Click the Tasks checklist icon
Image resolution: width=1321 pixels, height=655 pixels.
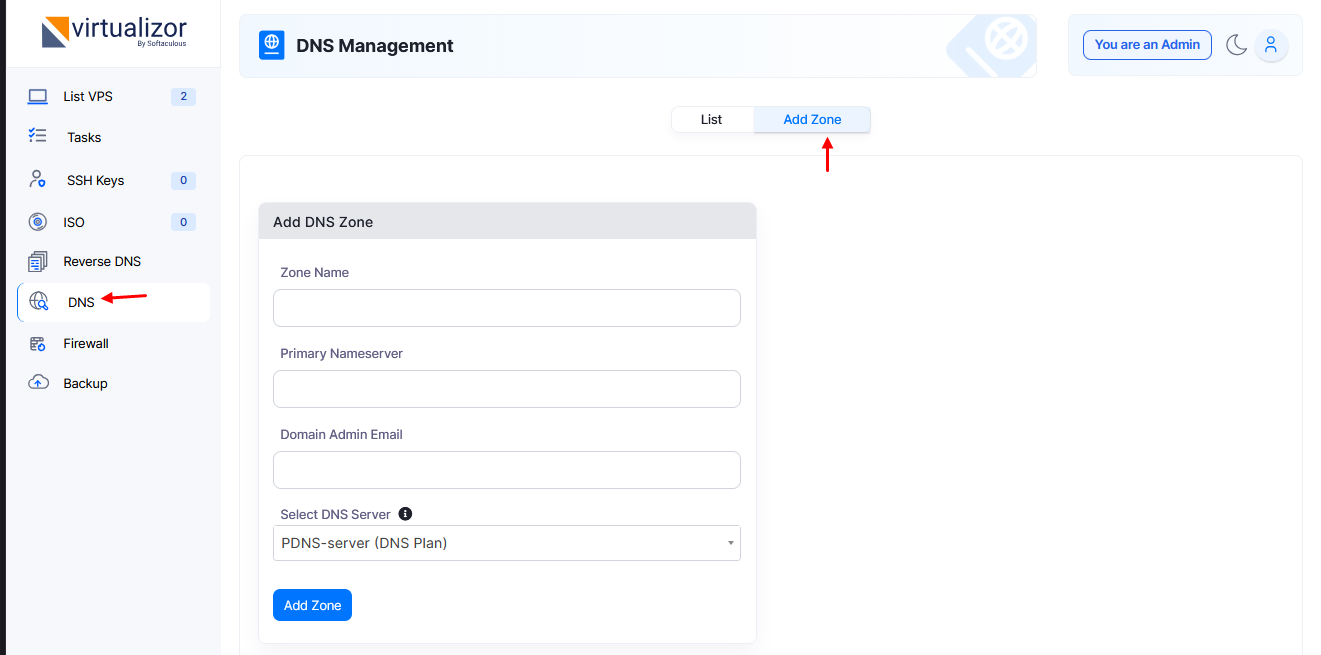(x=38, y=136)
